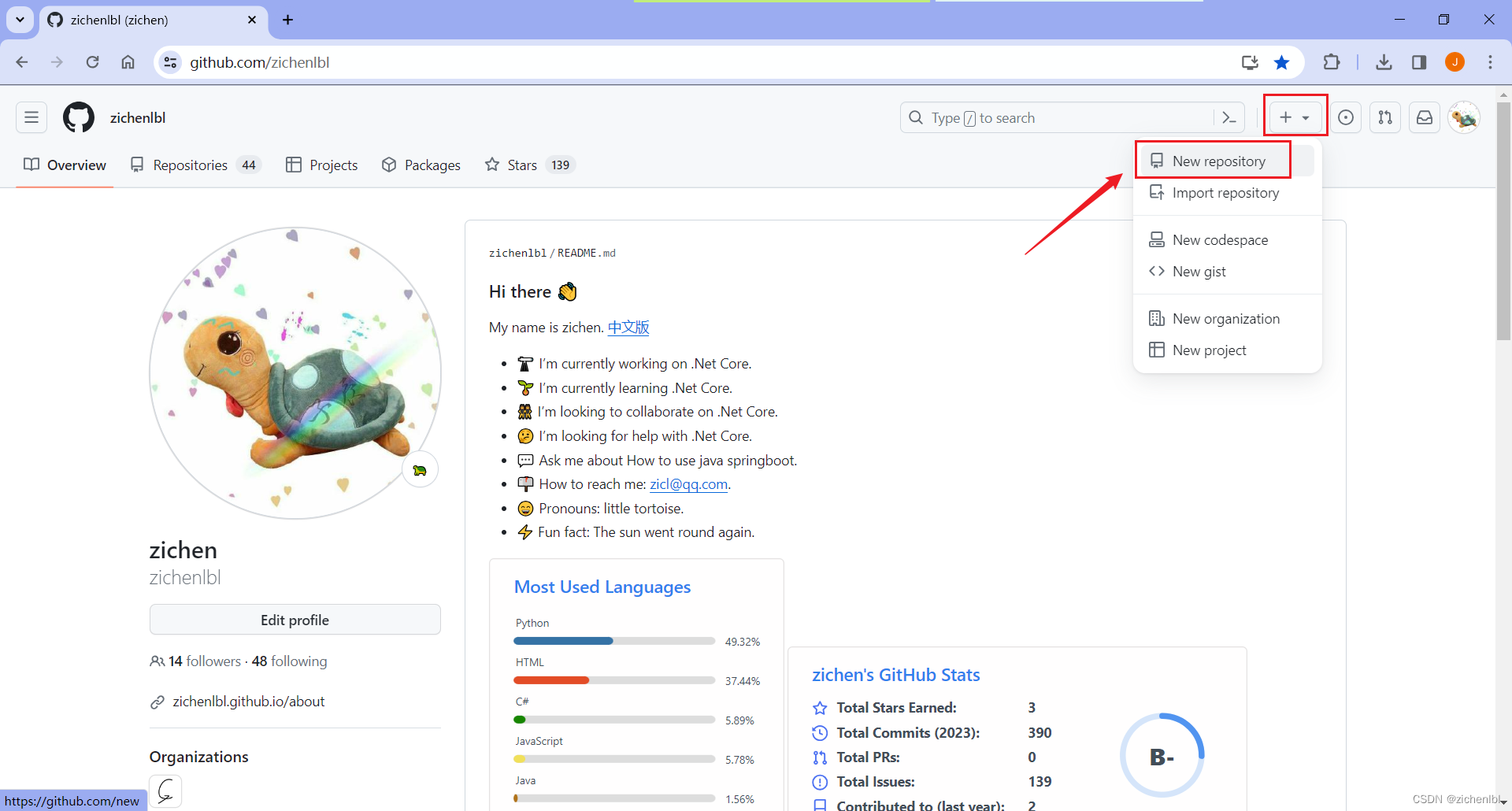Click the address bar URL github.com/zichenlbl
Image resolution: width=1512 pixels, height=811 pixels.
(x=260, y=62)
